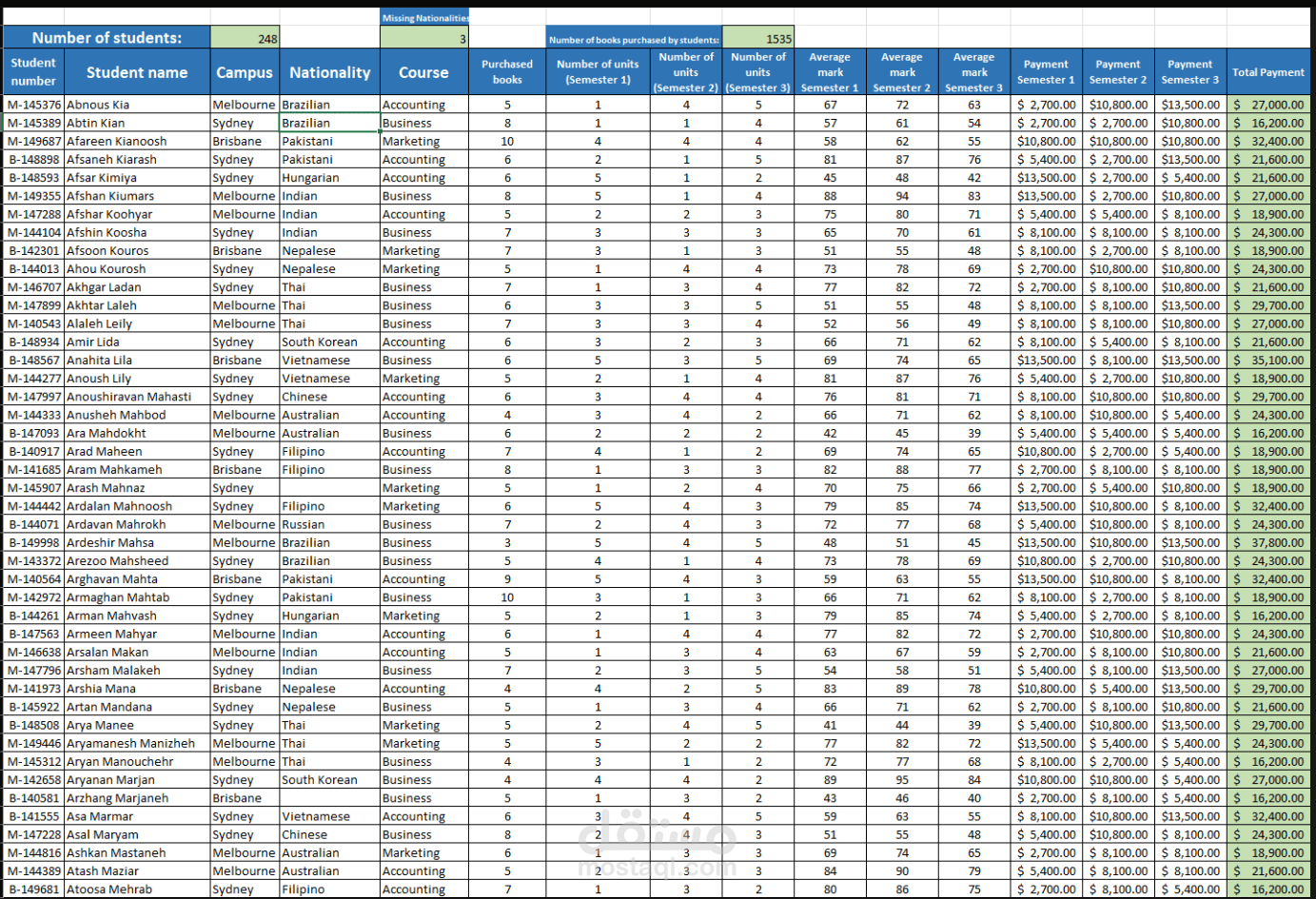Image resolution: width=1316 pixels, height=899 pixels.
Task: Select the Nationality column header
Action: click(329, 72)
